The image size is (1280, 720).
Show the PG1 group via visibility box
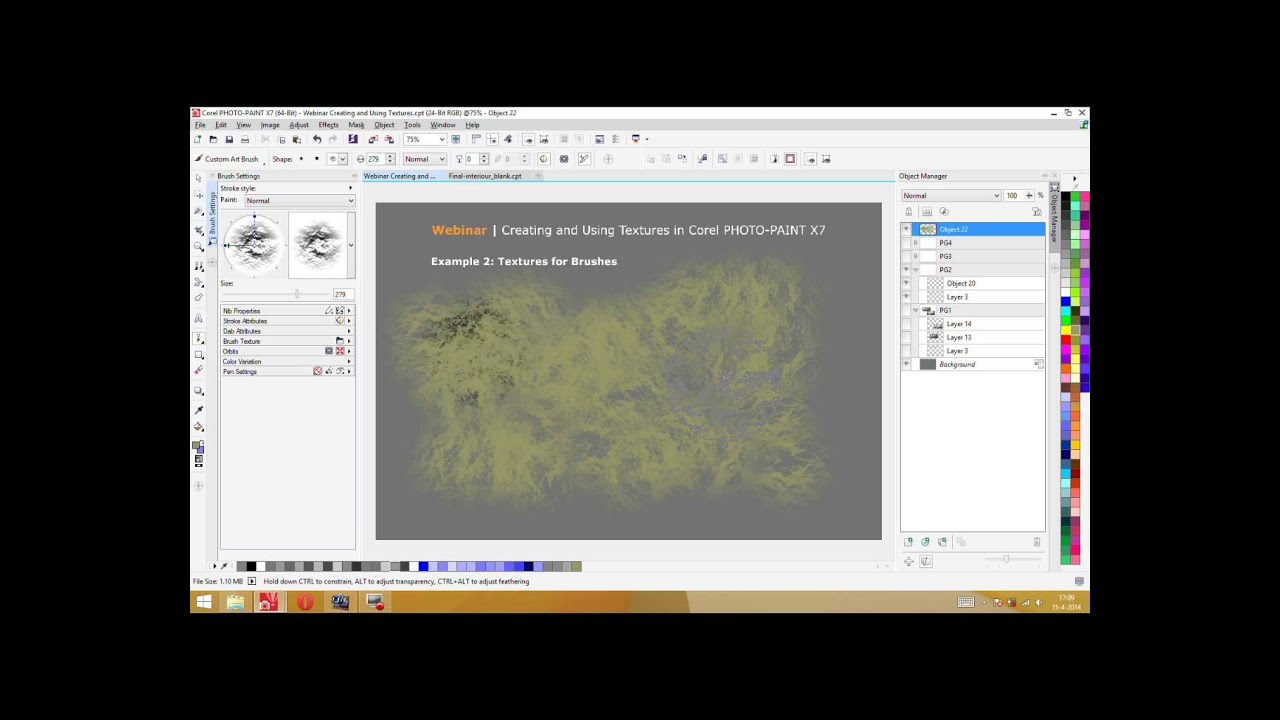907,310
